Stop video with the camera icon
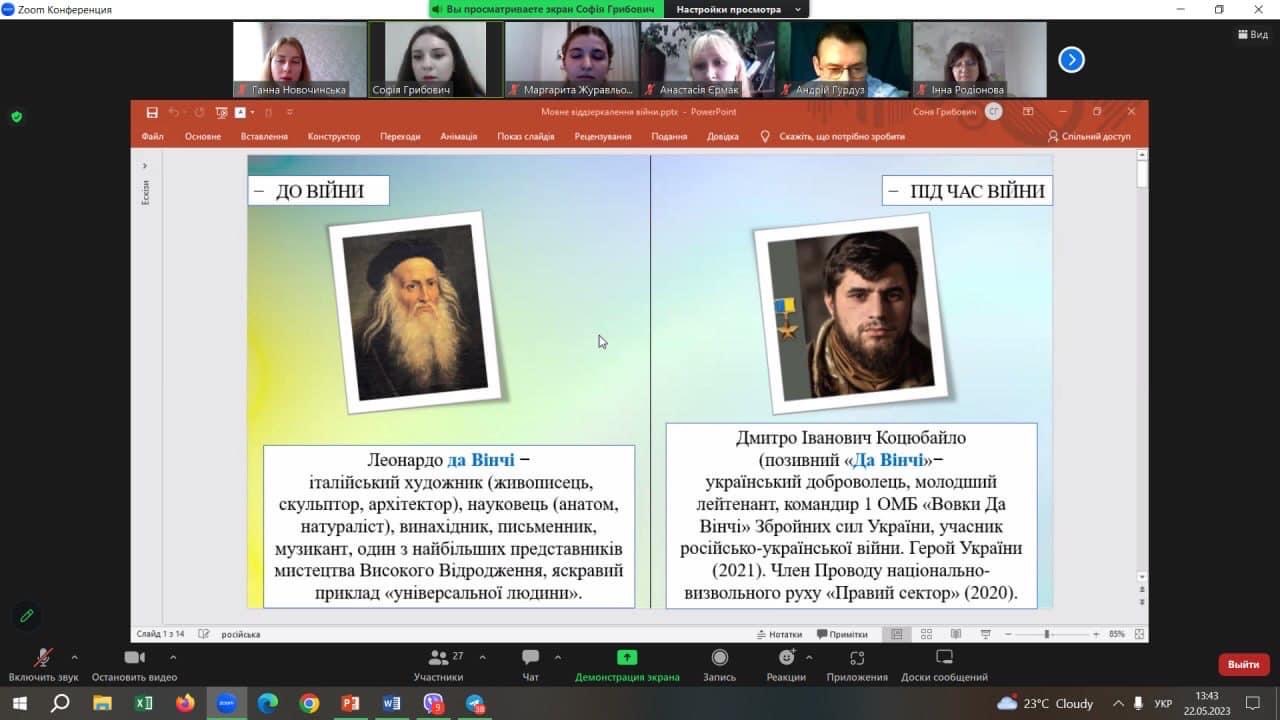This screenshot has width=1280, height=720. (134, 657)
